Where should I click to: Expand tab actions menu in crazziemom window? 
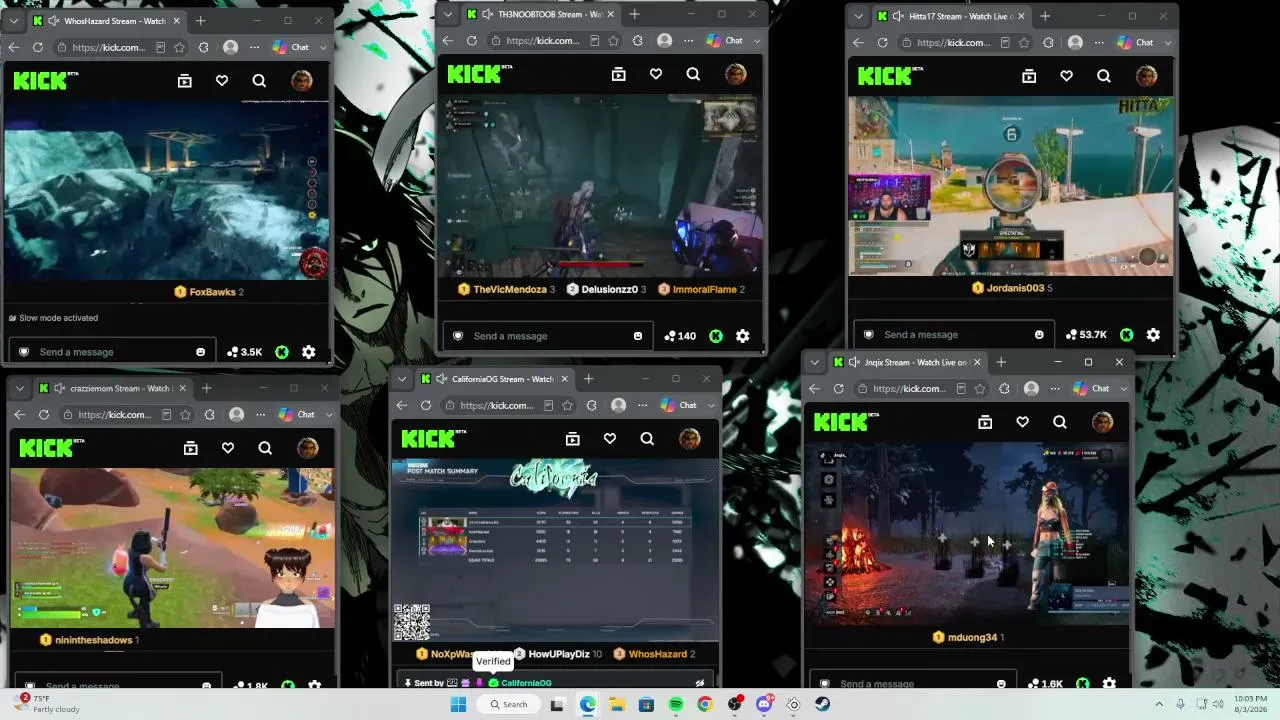[19, 388]
